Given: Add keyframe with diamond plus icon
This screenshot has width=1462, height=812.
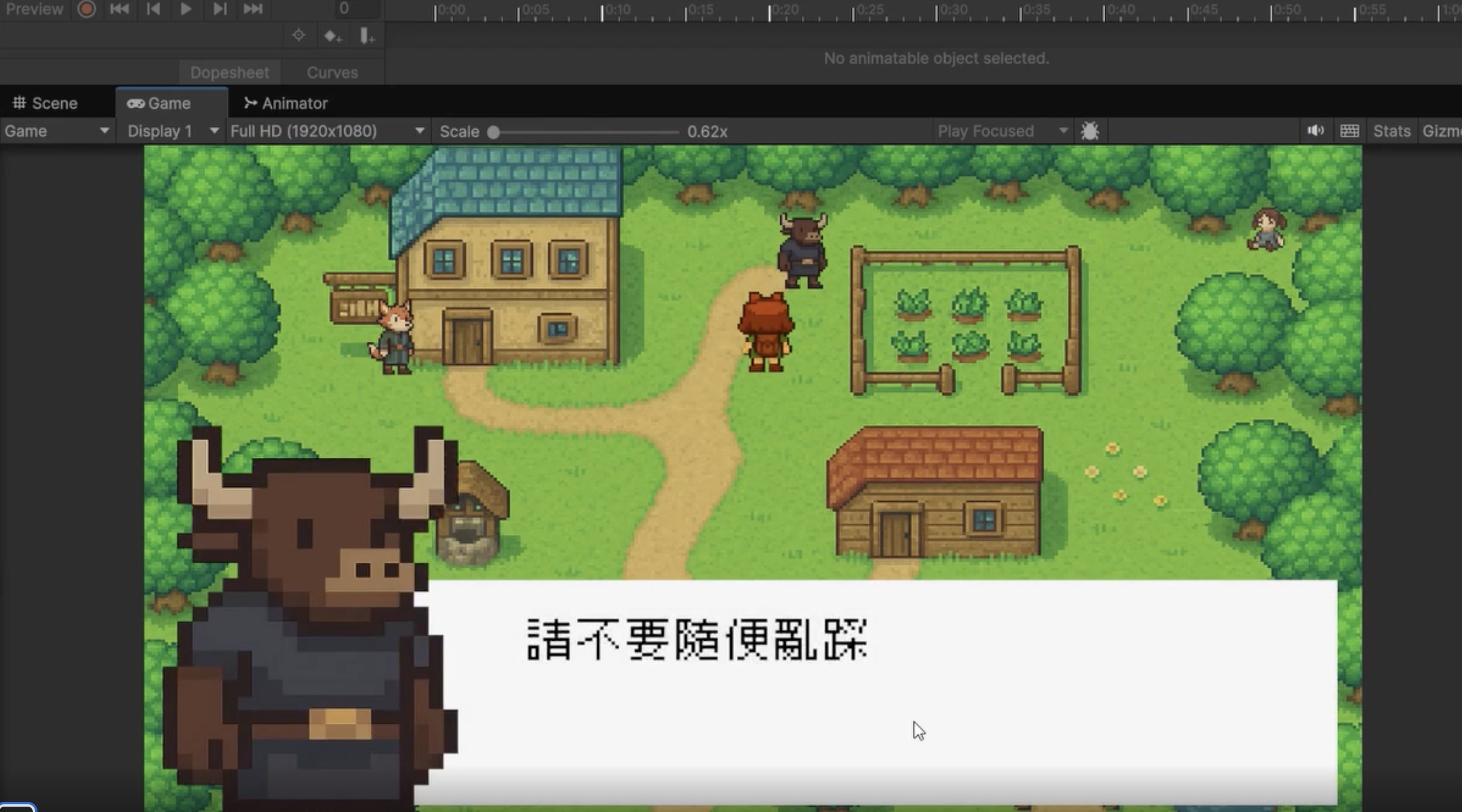Looking at the screenshot, I should [332, 36].
